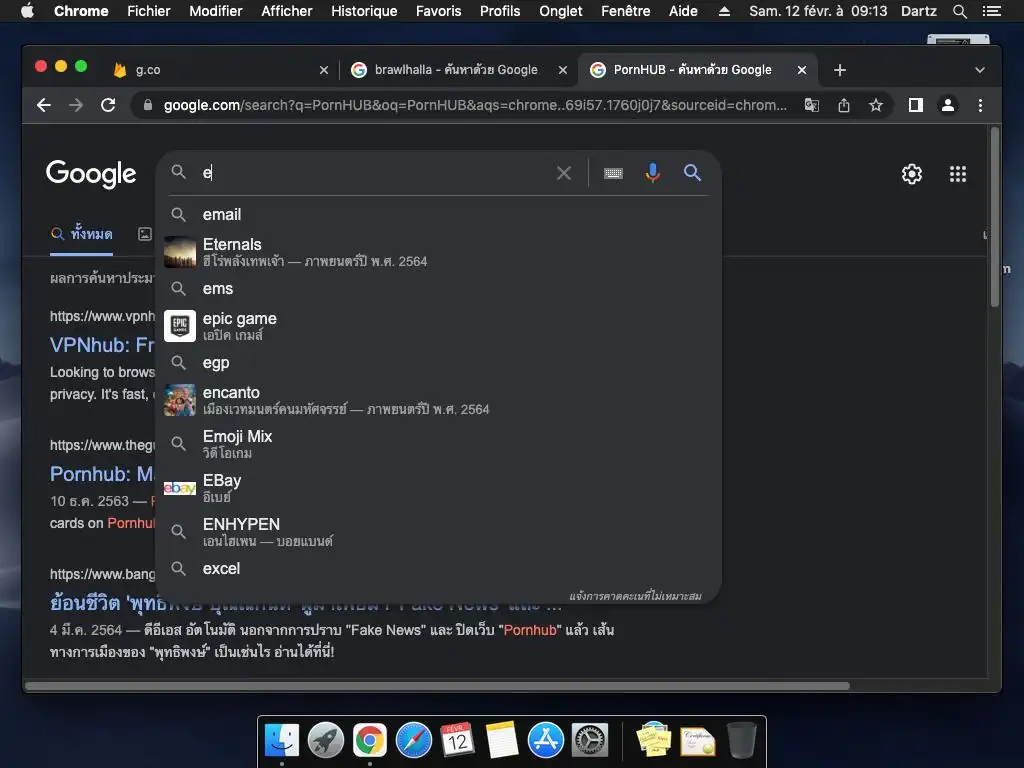Open Control Center list icon in menu bar
The image size is (1024, 768).
coord(991,11)
